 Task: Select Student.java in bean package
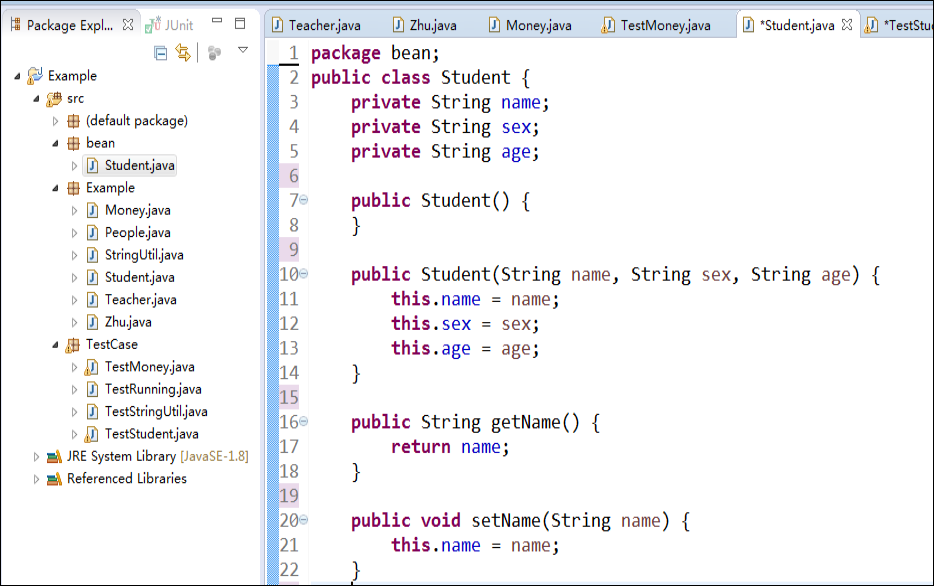[139, 166]
